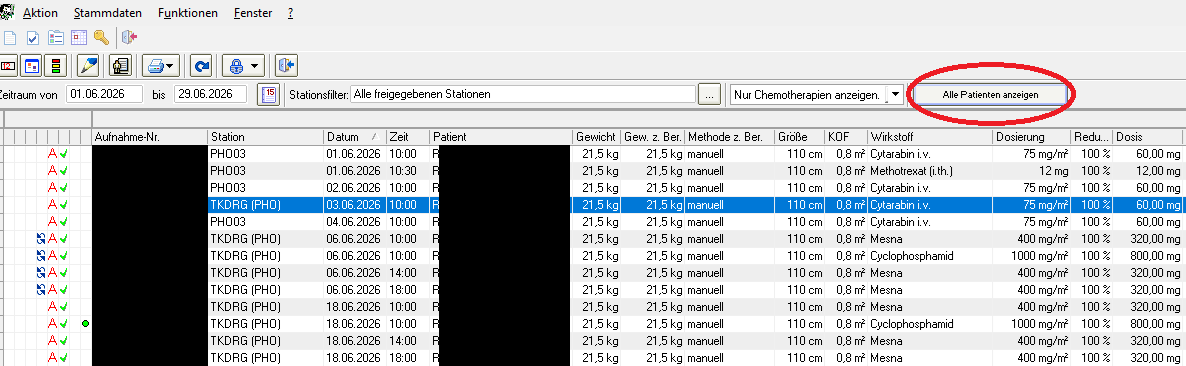
Task: Click the golden key icon
Action: 101,37
